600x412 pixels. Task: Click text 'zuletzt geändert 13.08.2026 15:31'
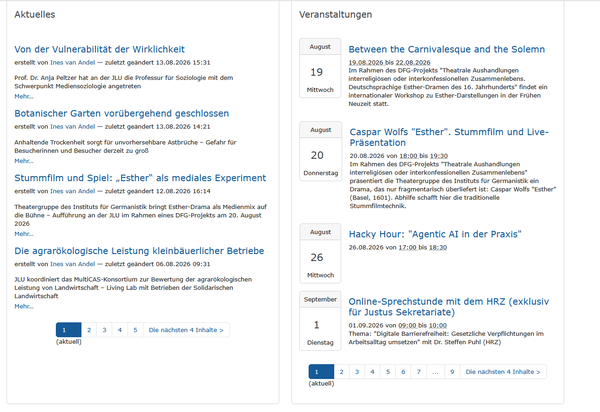(158, 62)
